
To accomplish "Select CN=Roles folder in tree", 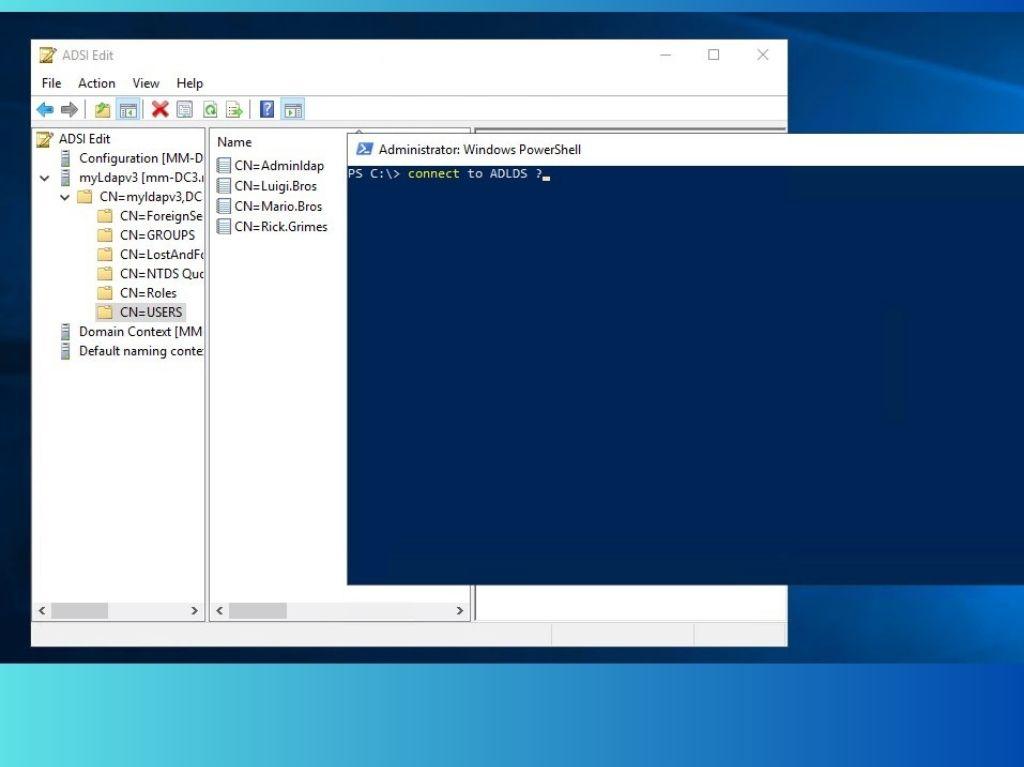I will [x=148, y=293].
